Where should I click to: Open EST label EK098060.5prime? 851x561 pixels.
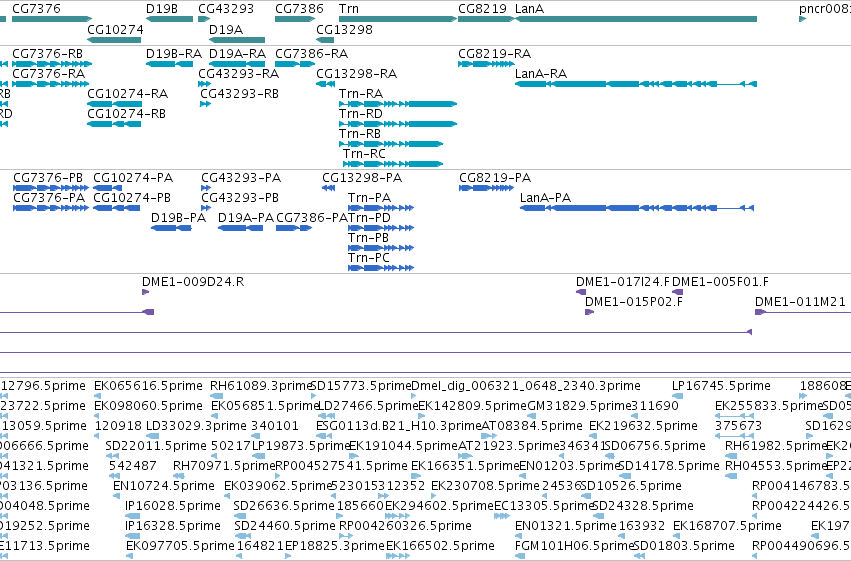pos(148,406)
